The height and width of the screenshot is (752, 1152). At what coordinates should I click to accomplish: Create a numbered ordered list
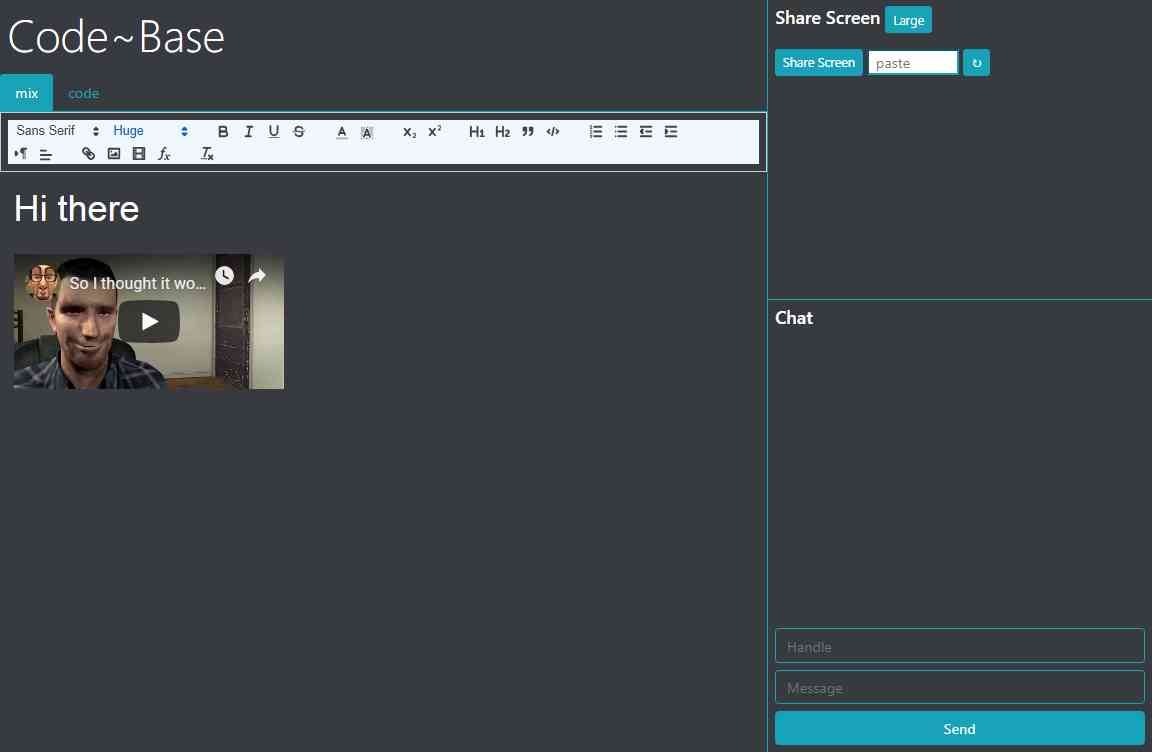[x=596, y=132]
